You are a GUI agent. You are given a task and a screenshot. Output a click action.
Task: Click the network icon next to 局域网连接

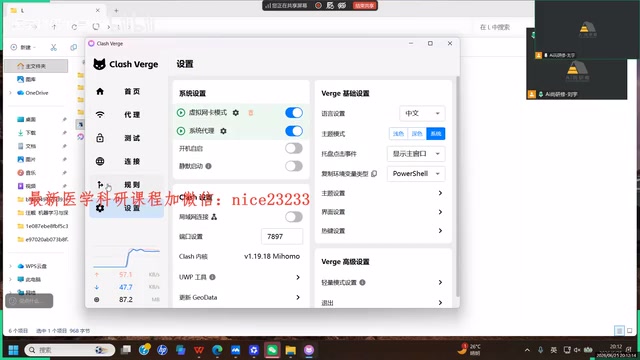(214, 217)
